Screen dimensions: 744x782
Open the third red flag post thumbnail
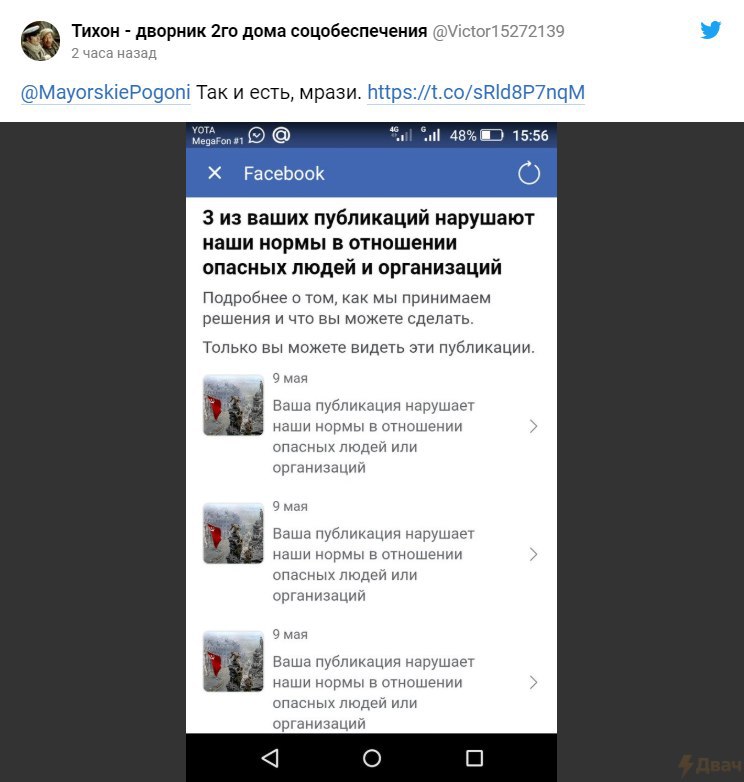[x=233, y=661]
